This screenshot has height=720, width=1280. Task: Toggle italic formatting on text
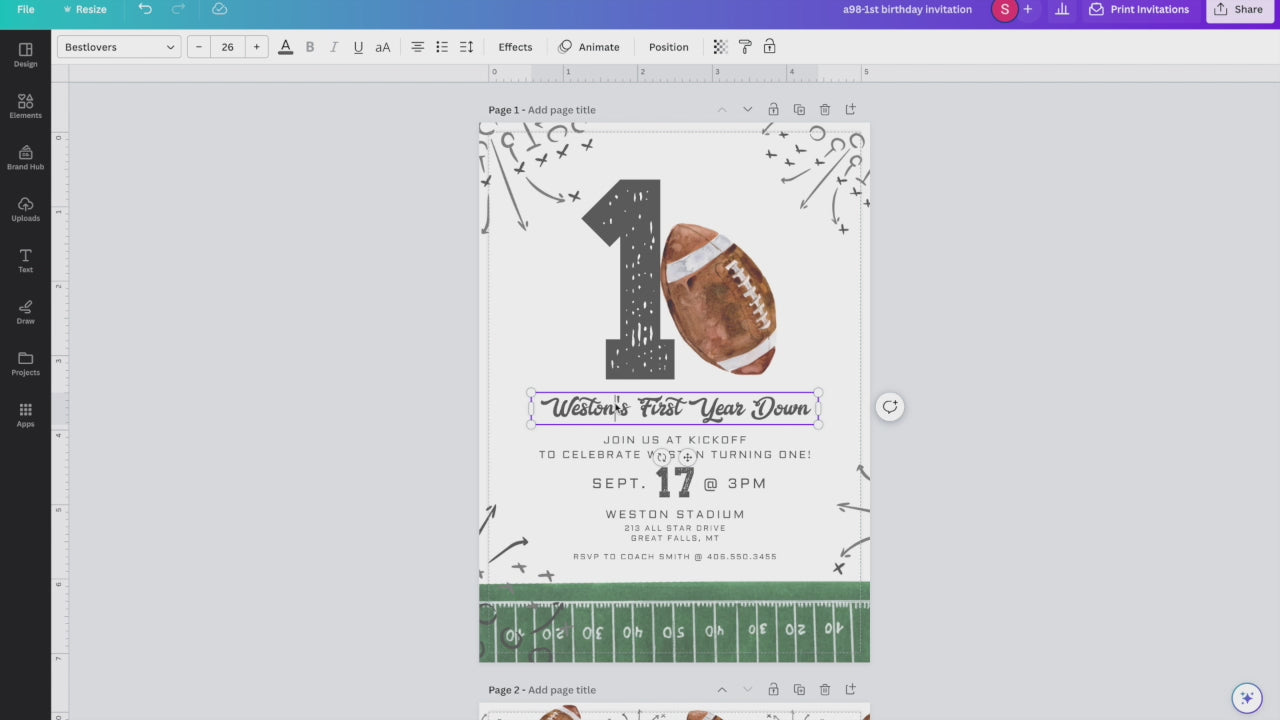[334, 47]
